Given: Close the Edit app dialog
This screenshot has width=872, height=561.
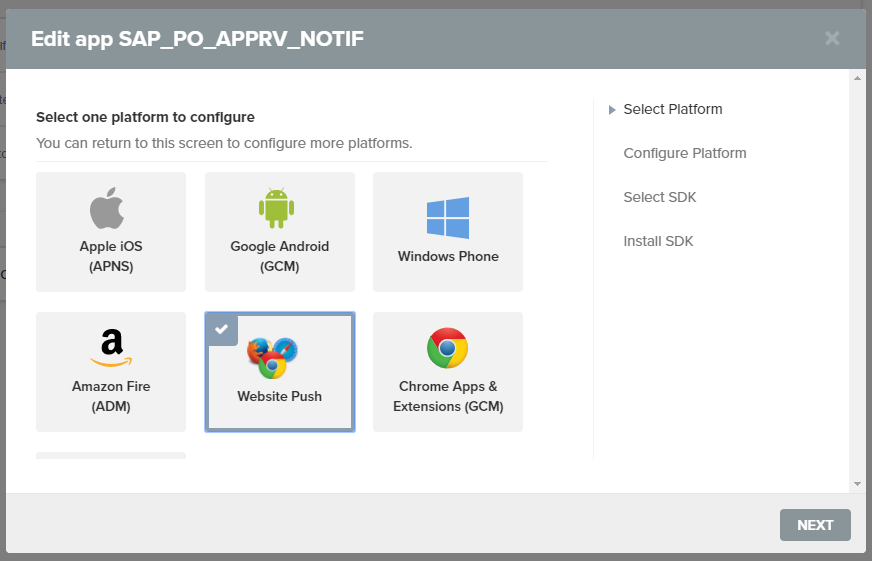Looking at the screenshot, I should (832, 38).
